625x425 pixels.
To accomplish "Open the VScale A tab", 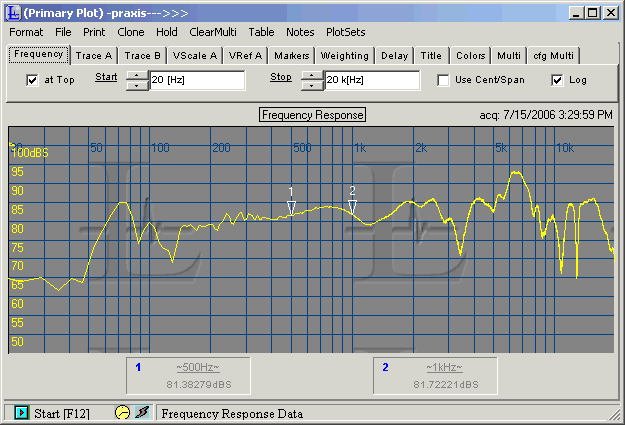I will (x=193, y=56).
